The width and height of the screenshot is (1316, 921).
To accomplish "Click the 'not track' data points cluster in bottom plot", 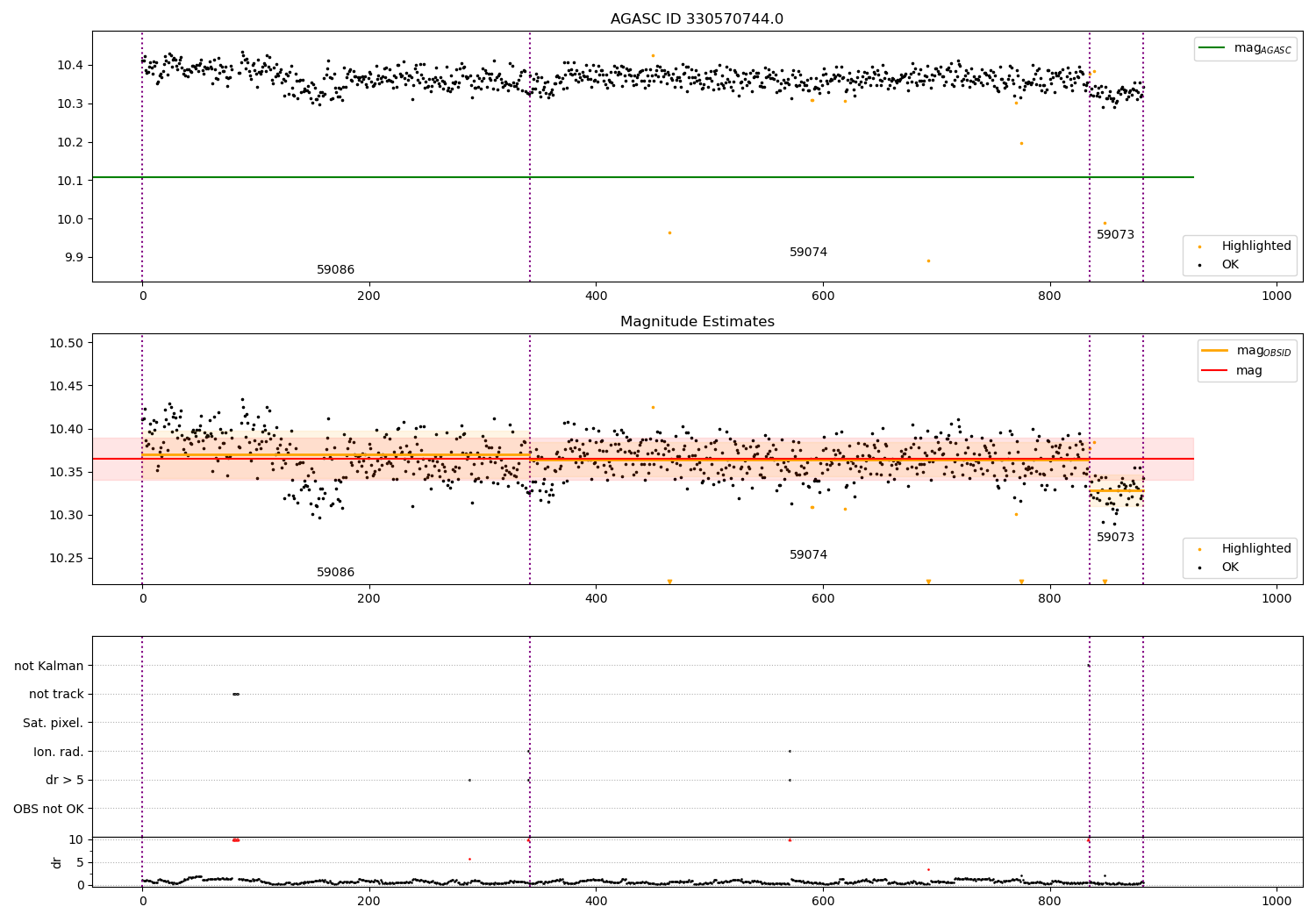I will point(235,694).
